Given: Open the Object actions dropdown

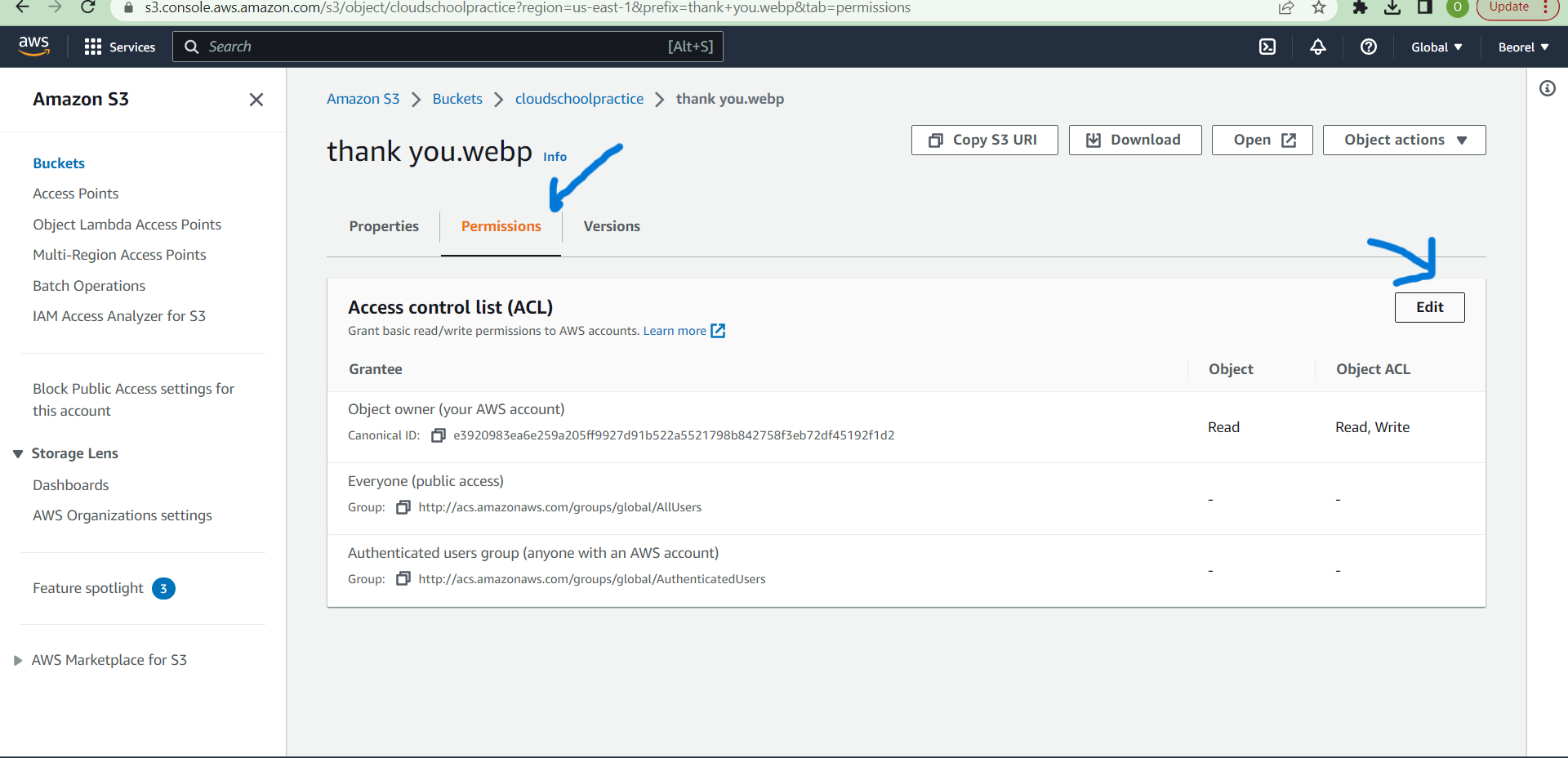Looking at the screenshot, I should pos(1404,140).
